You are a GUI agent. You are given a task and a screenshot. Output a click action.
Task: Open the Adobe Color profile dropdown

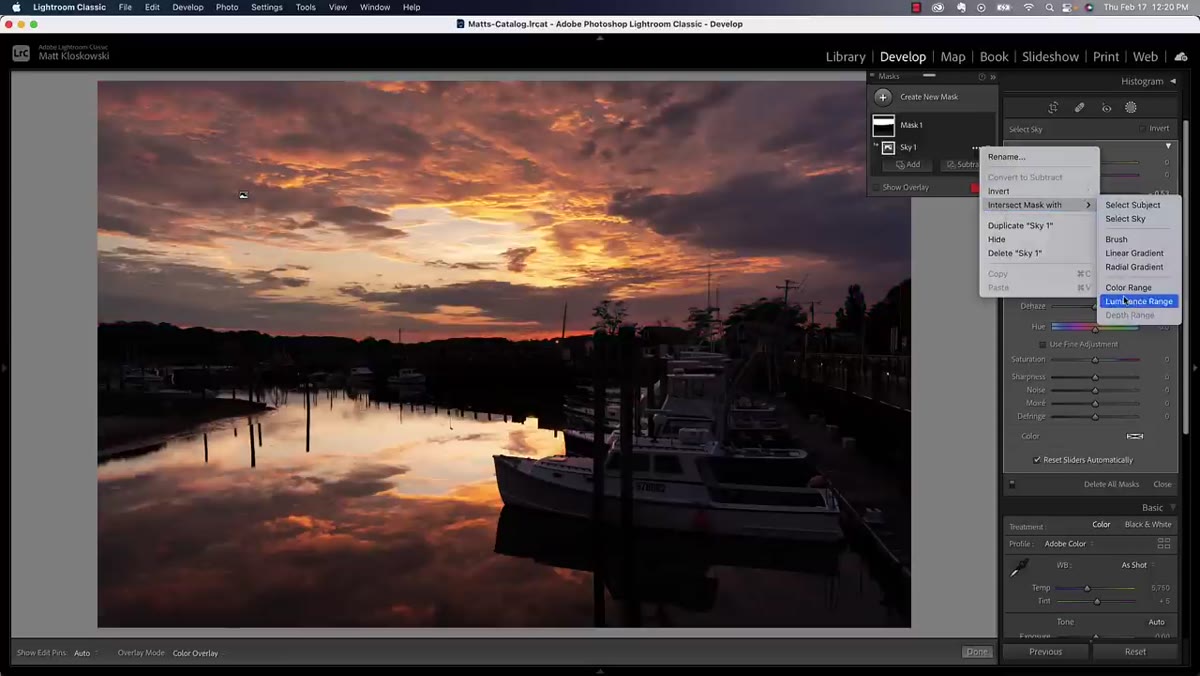pyautogui.click(x=1069, y=544)
